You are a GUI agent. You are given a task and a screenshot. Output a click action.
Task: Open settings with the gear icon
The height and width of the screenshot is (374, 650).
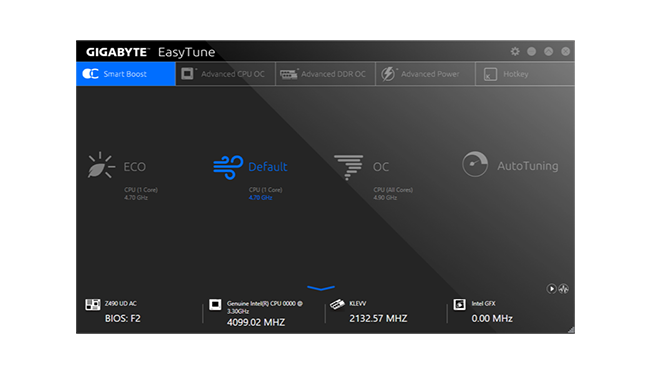[x=515, y=51]
